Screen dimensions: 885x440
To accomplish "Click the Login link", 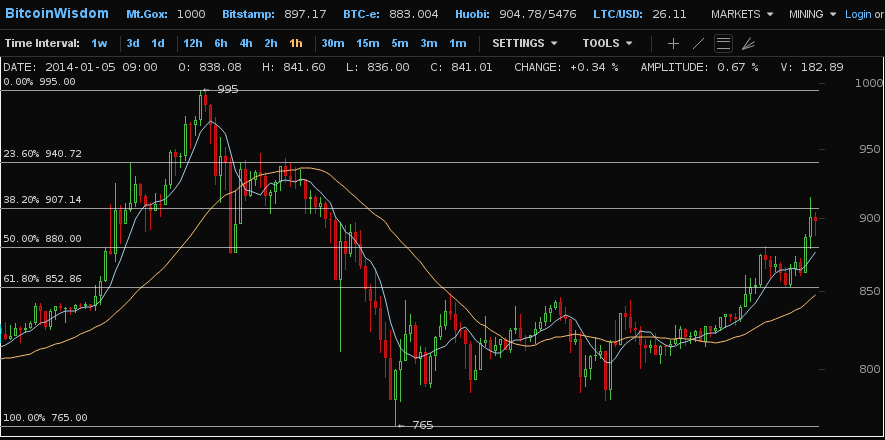I will point(858,14).
